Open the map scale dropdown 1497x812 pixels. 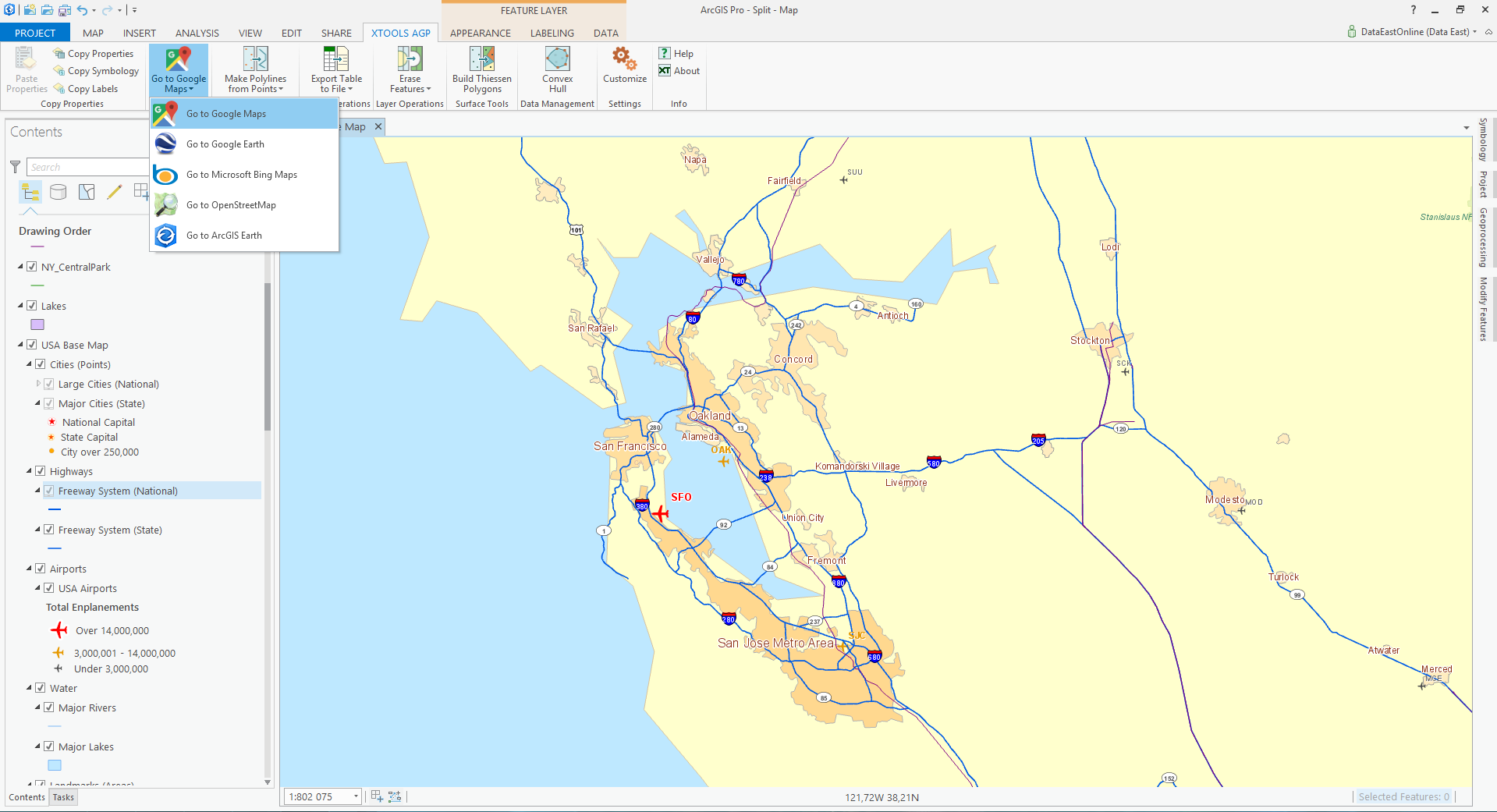point(356,796)
